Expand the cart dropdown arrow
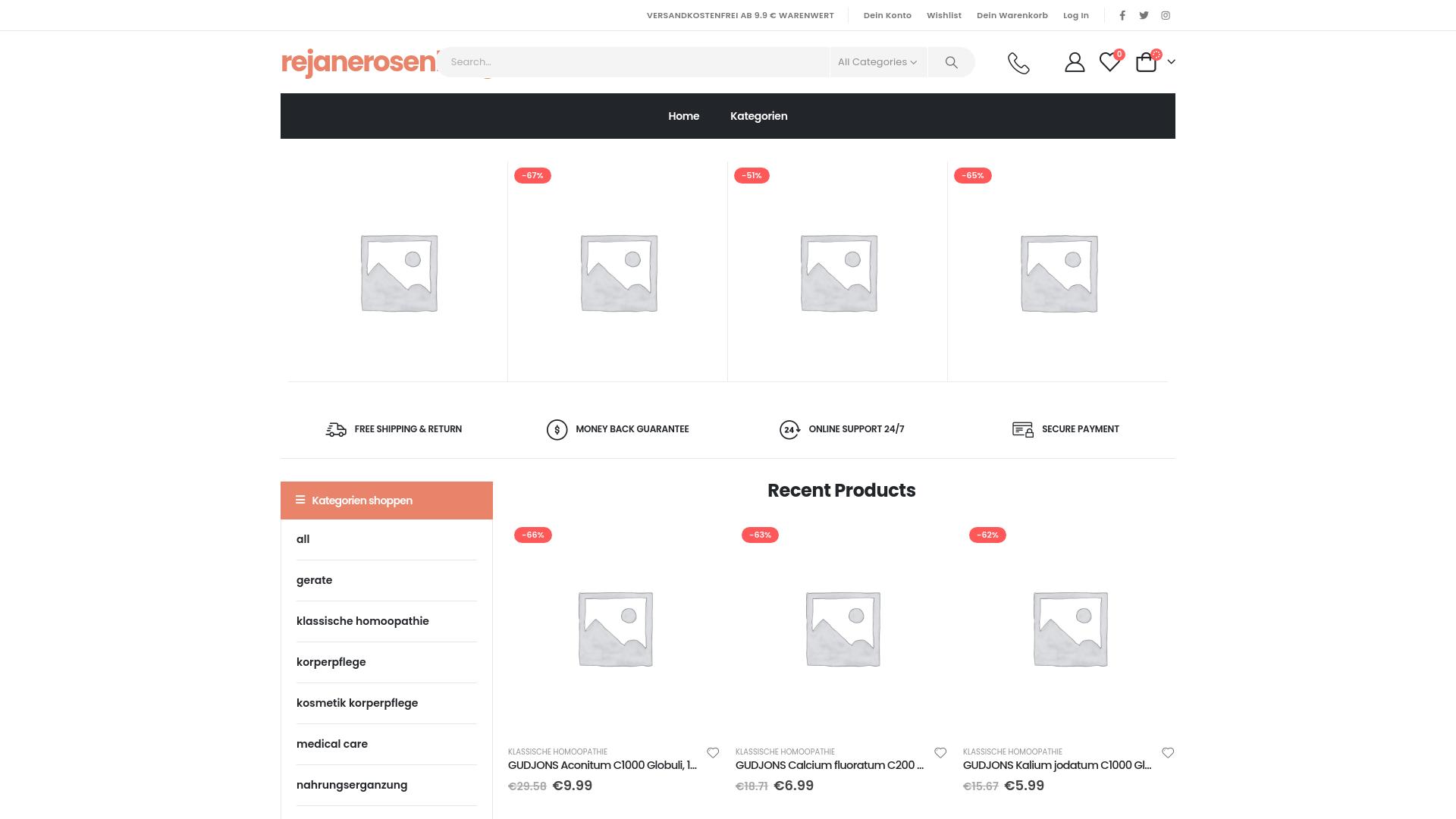This screenshot has height=819, width=1456. point(1171,62)
